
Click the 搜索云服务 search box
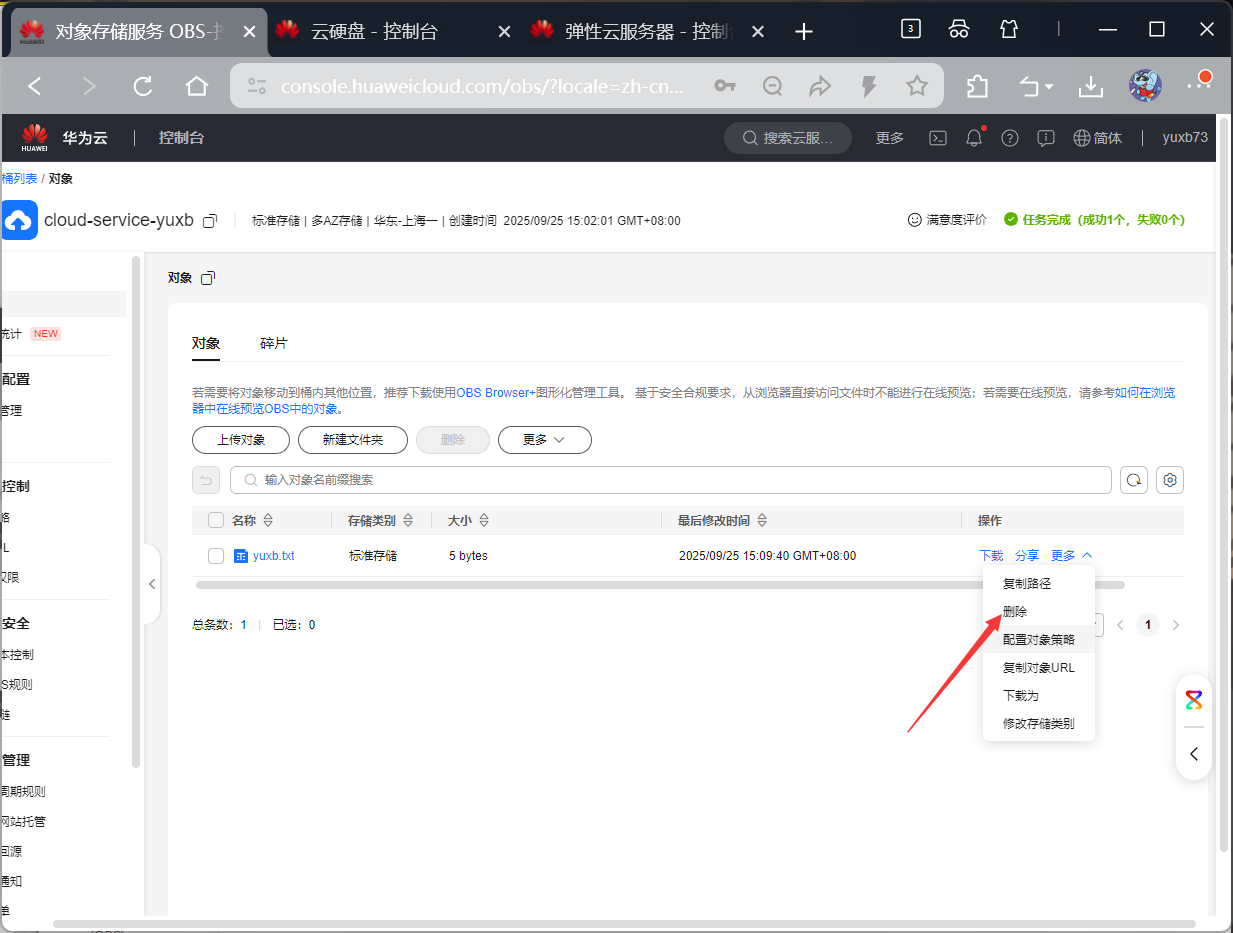[788, 138]
